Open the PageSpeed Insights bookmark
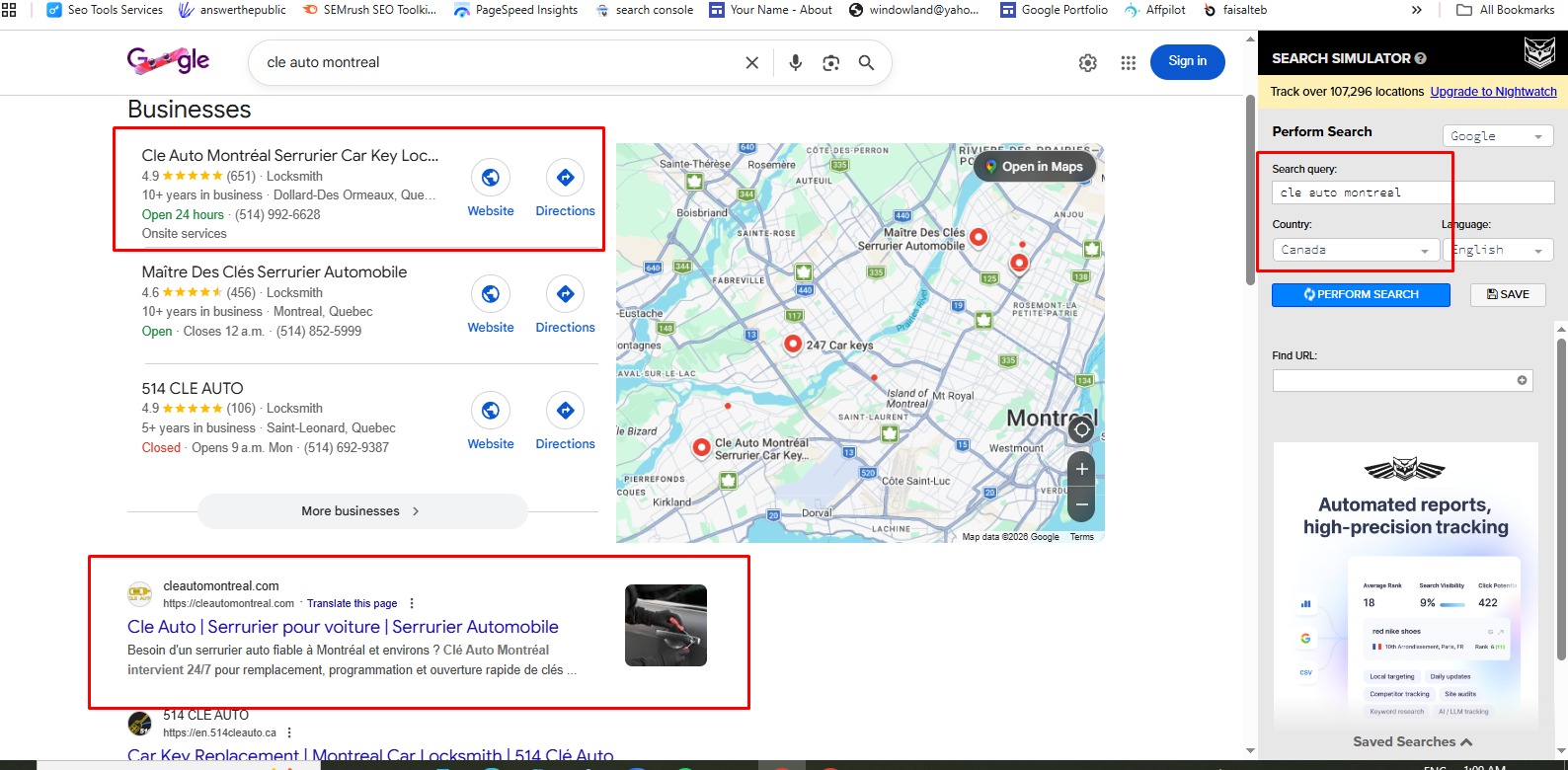The width and height of the screenshot is (1568, 770). coord(515,10)
